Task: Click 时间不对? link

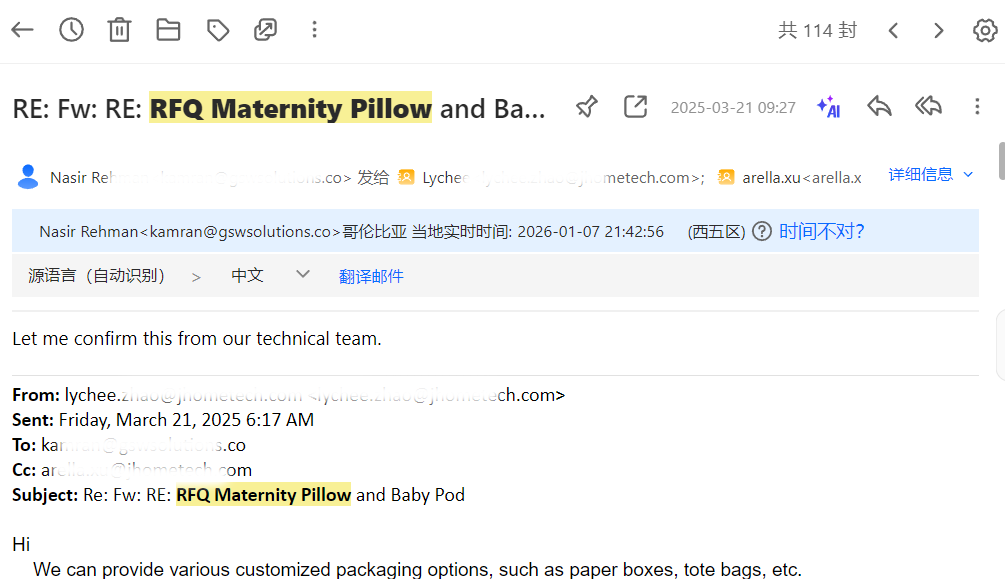Action: pos(822,232)
